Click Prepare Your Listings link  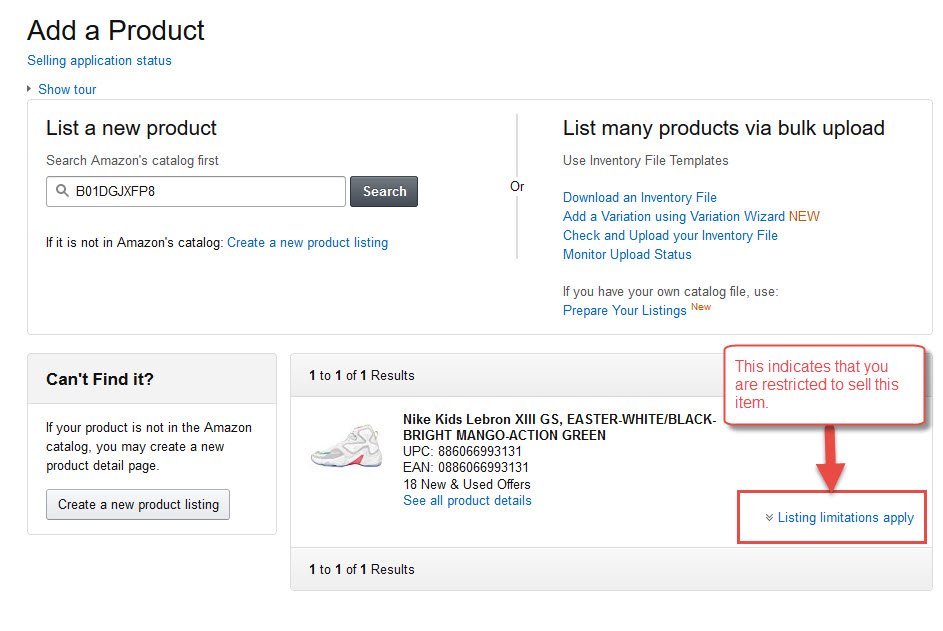pyautogui.click(x=624, y=310)
